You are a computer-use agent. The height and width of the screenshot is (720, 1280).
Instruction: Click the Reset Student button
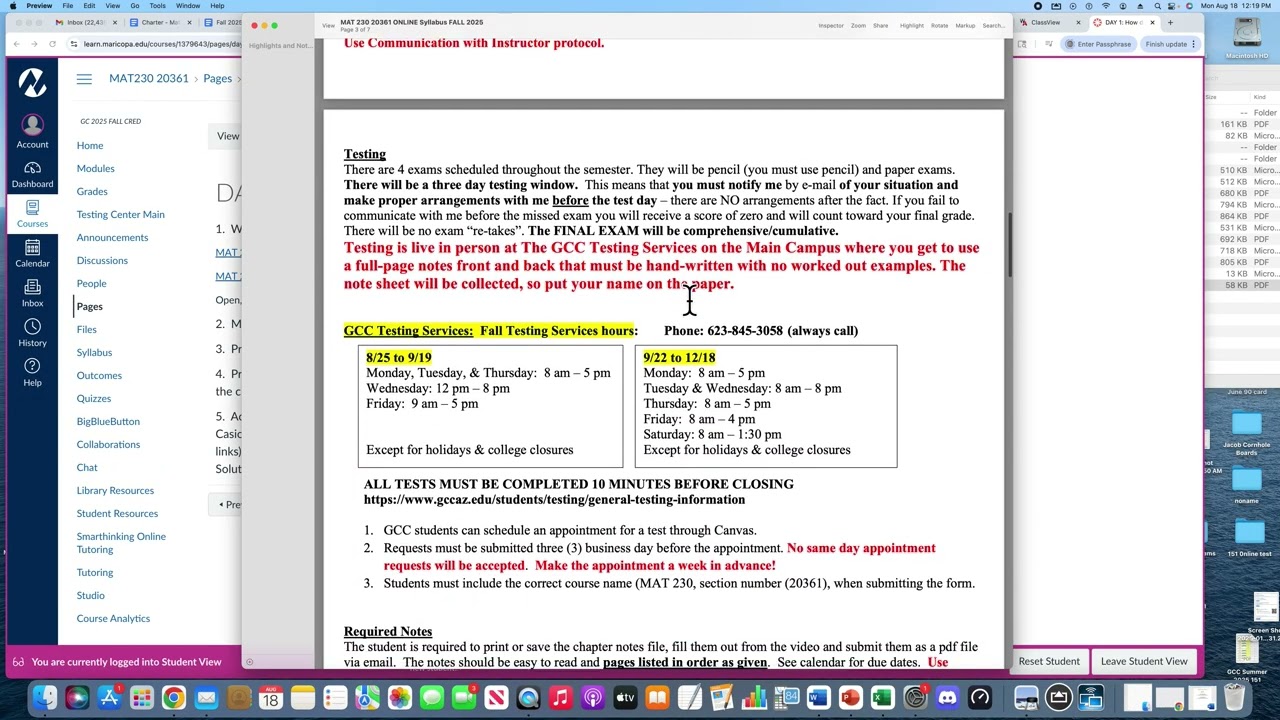point(1049,661)
